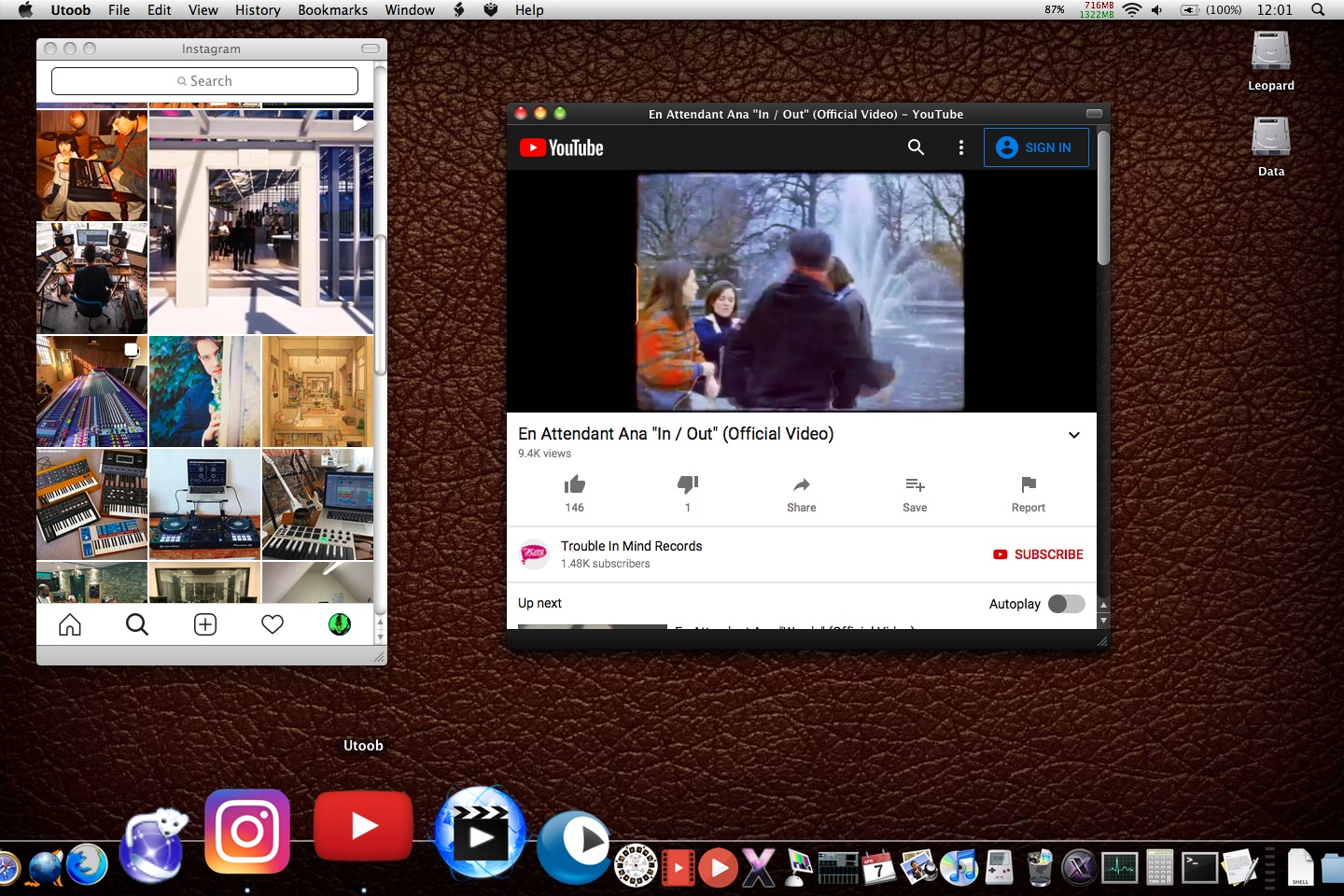1344x896 pixels.
Task: Launch Firefox from the Dock
Action: tap(87, 864)
